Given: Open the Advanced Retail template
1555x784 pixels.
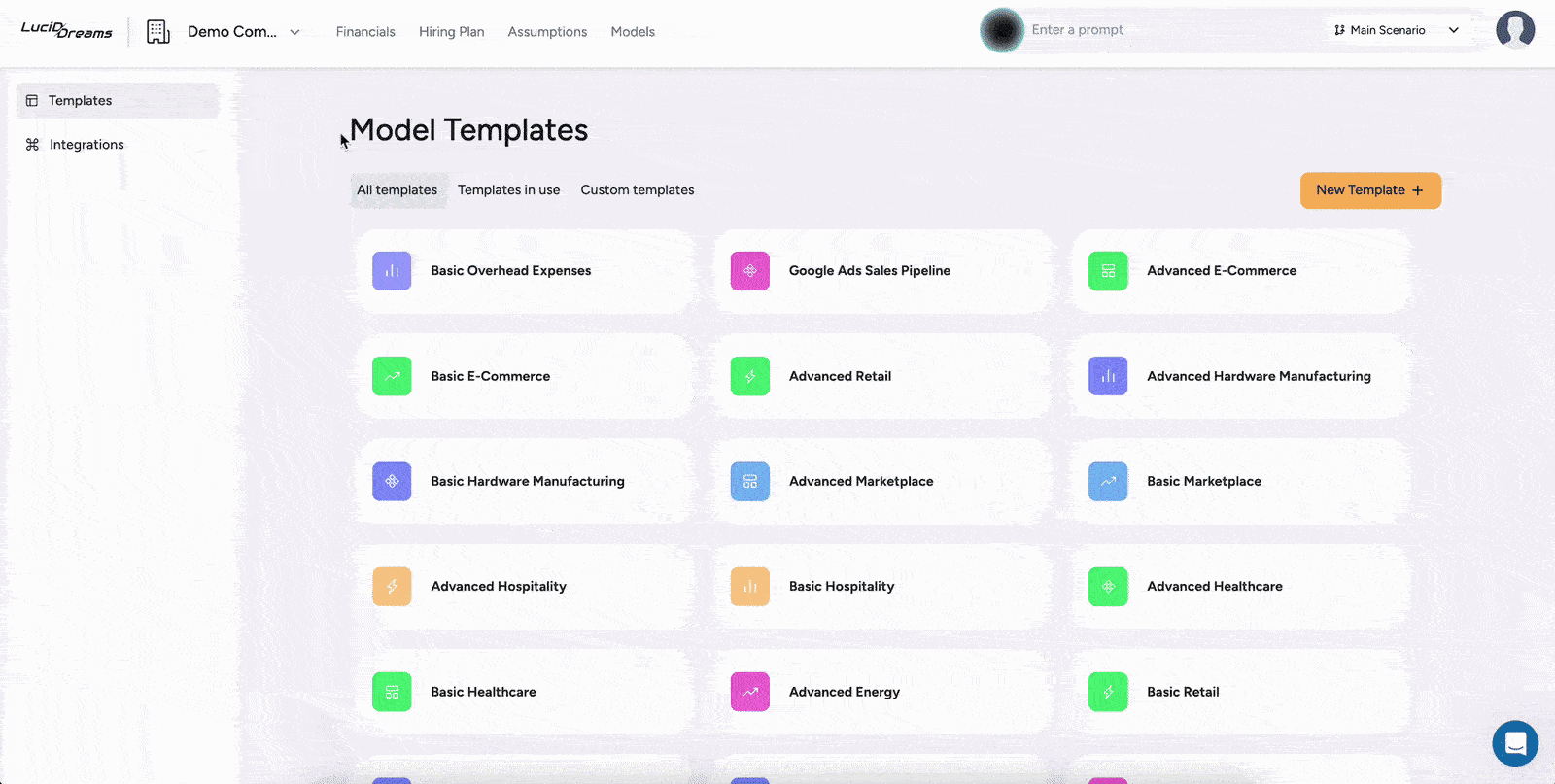Looking at the screenshot, I should coord(883,376).
